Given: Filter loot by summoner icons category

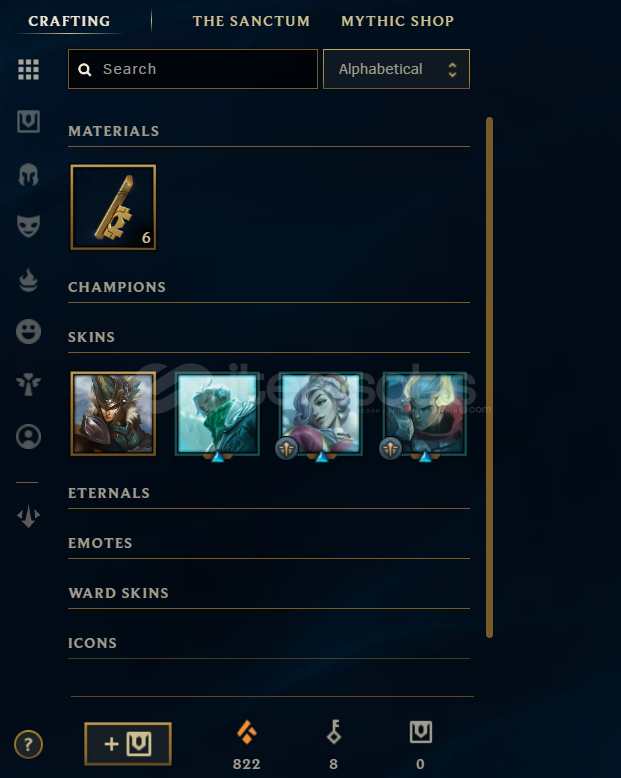Looking at the screenshot, I should point(28,437).
